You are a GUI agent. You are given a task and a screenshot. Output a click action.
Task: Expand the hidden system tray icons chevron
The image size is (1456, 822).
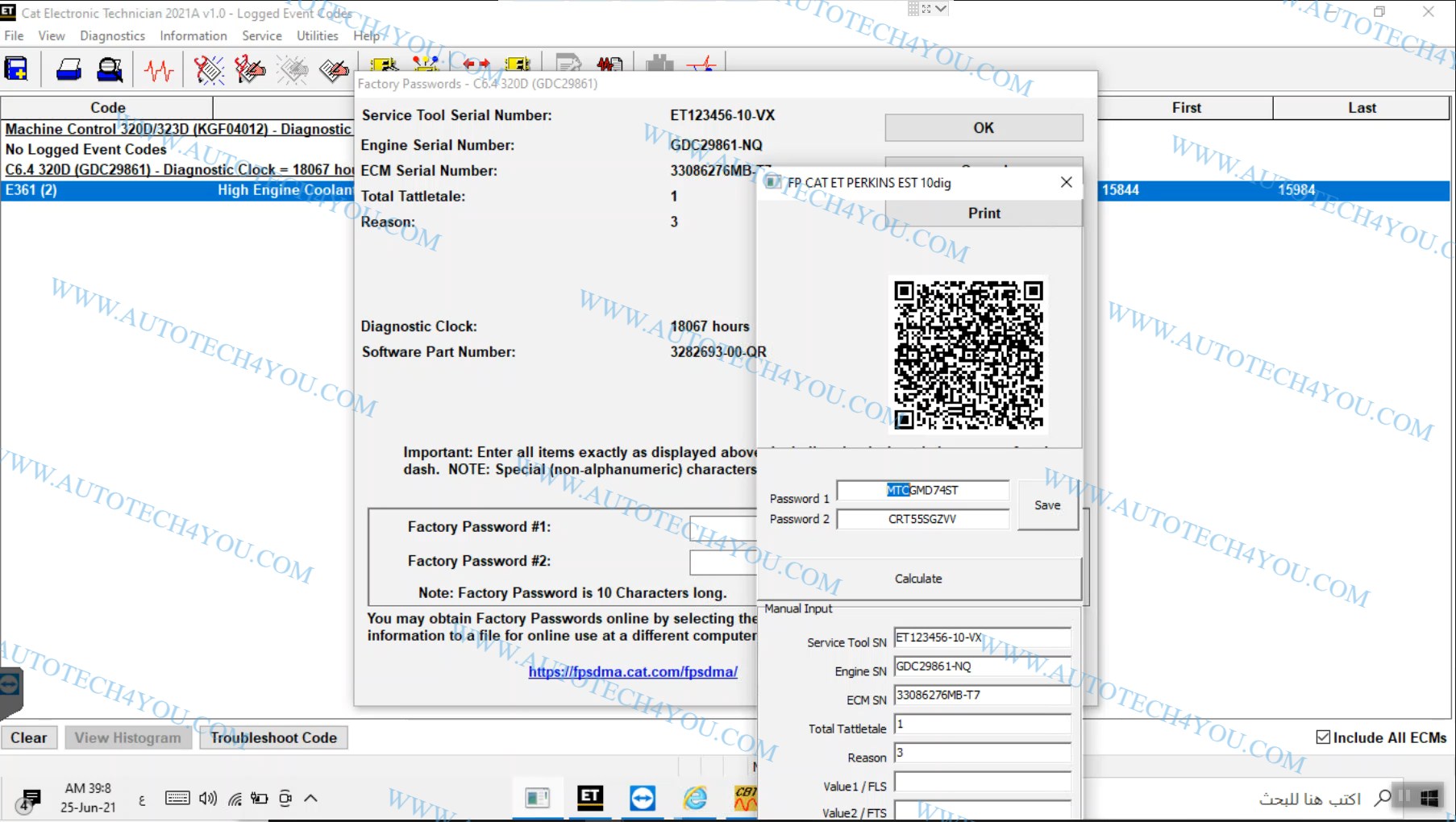tap(311, 799)
